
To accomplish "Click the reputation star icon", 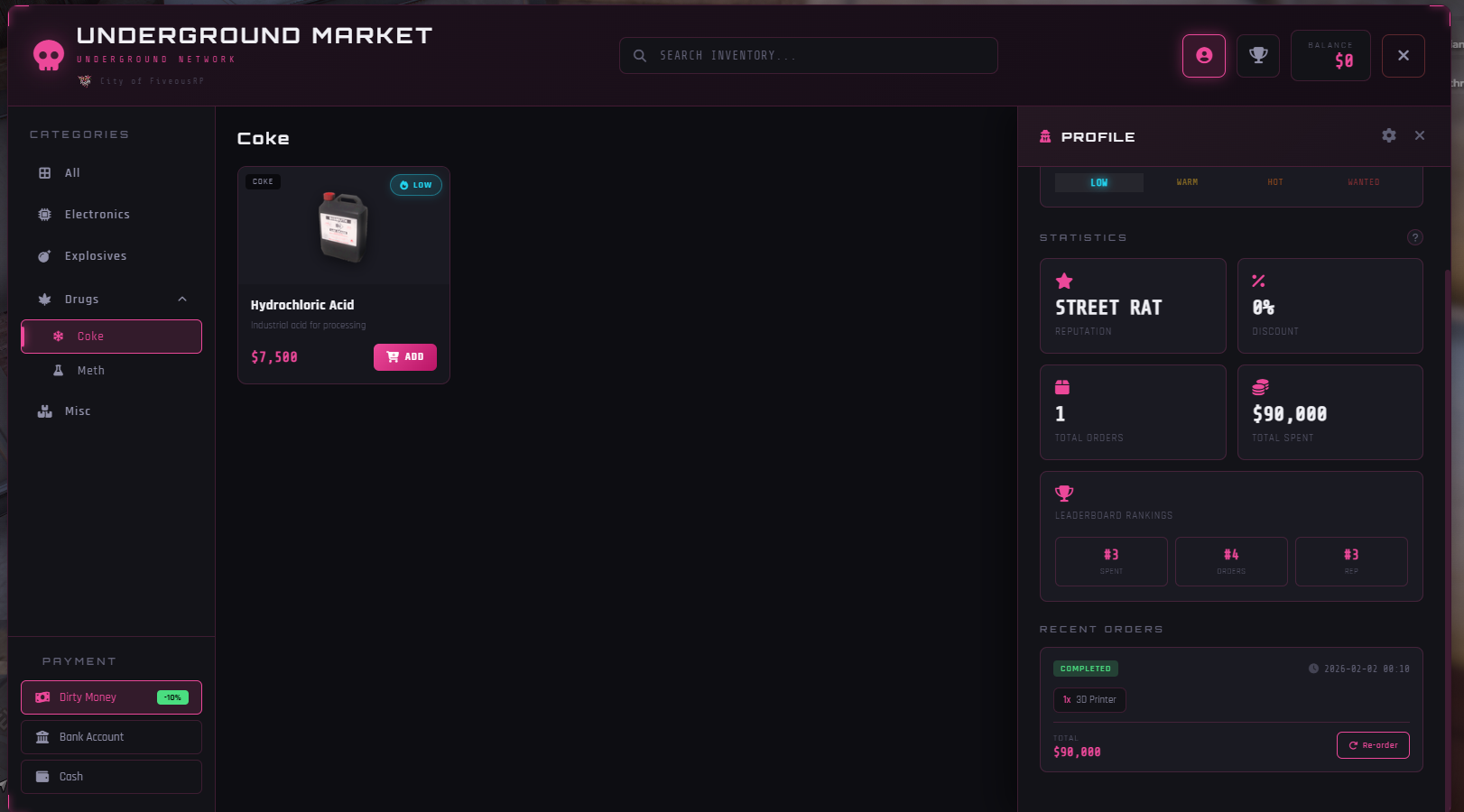I will click(x=1064, y=281).
